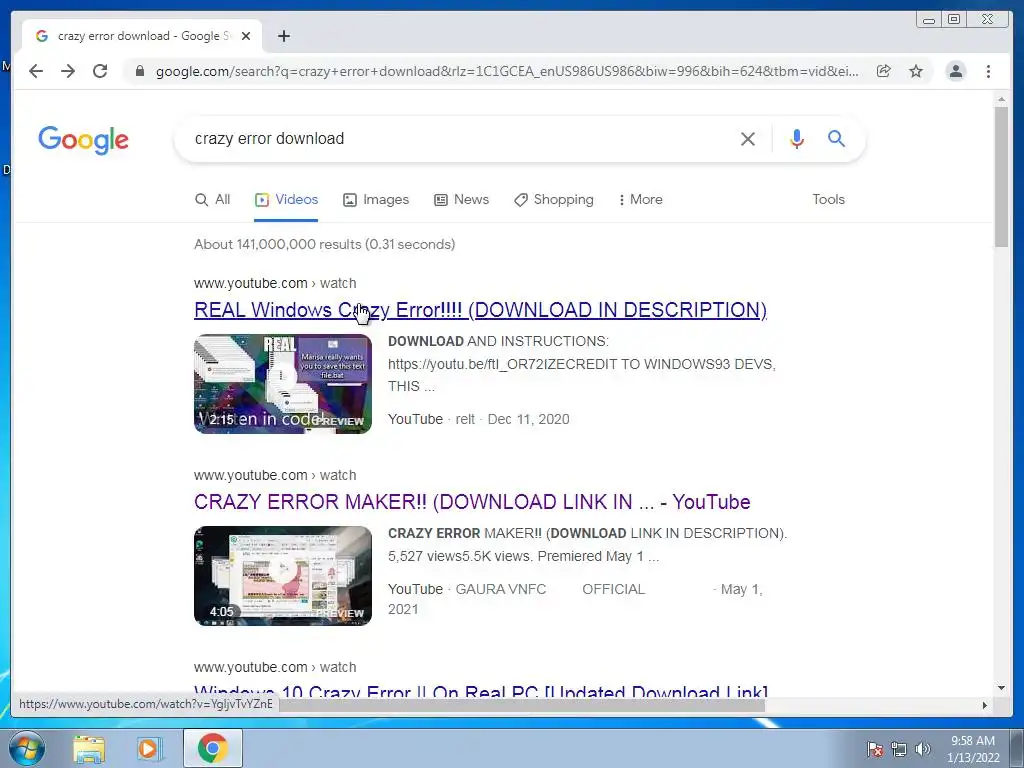Image resolution: width=1024 pixels, height=768 pixels.
Task: Click the scroll down arrow
Action: [1001, 688]
